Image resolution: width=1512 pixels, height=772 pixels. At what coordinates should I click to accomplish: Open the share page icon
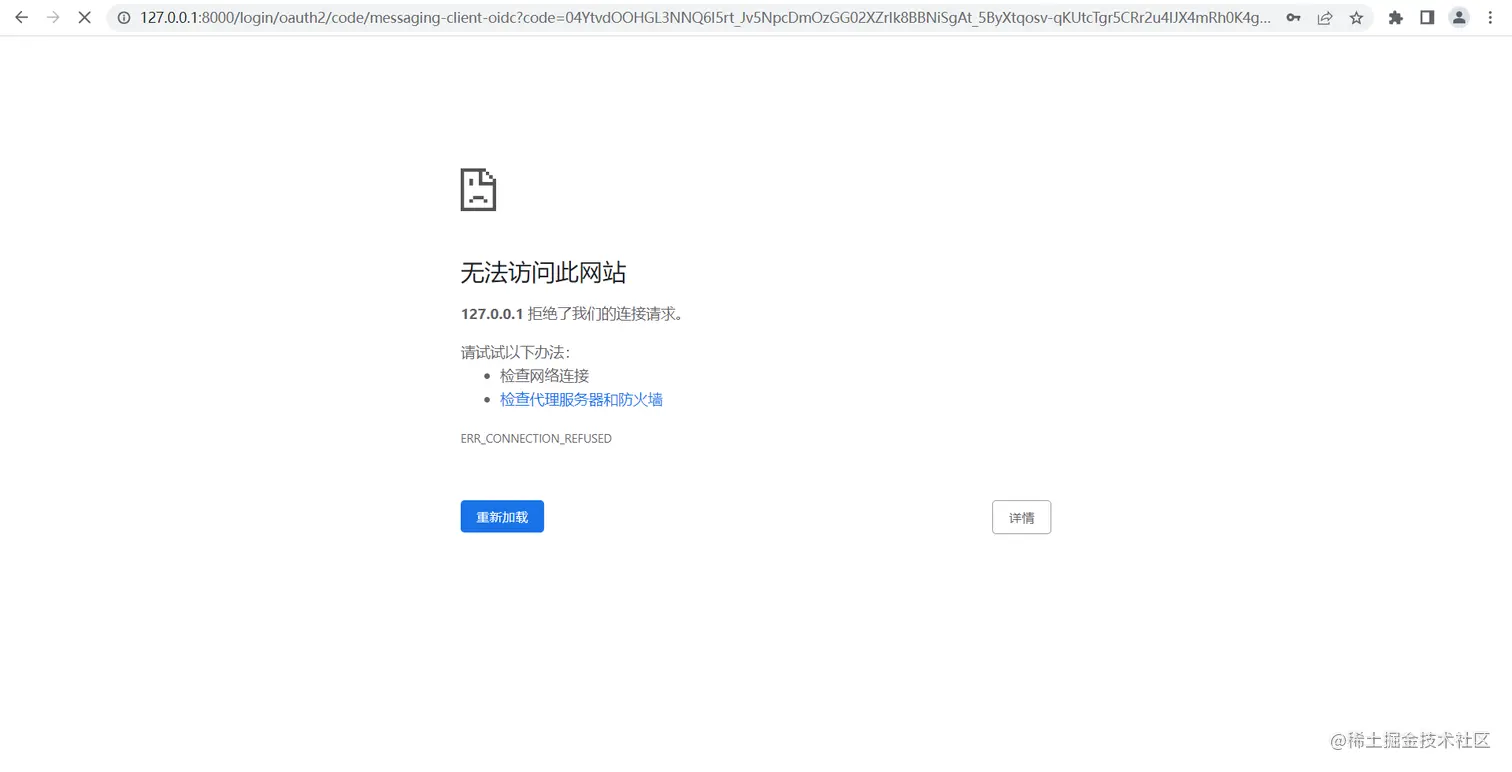tap(1325, 17)
